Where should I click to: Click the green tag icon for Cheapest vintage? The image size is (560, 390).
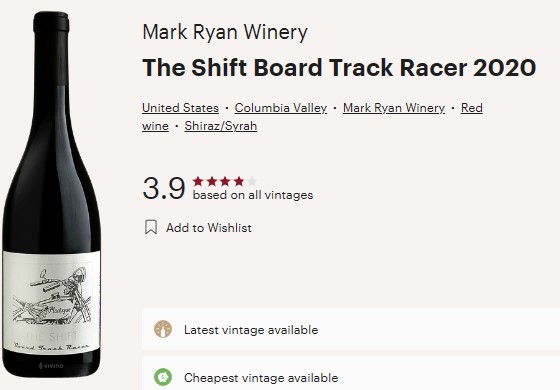163,377
